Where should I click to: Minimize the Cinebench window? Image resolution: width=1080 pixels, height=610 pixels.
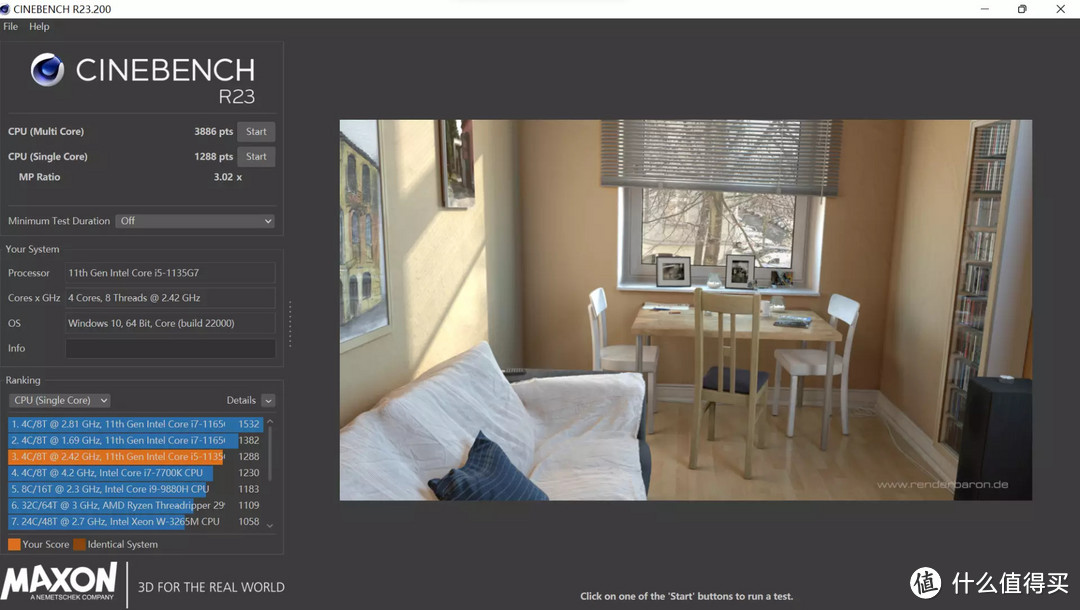point(984,9)
